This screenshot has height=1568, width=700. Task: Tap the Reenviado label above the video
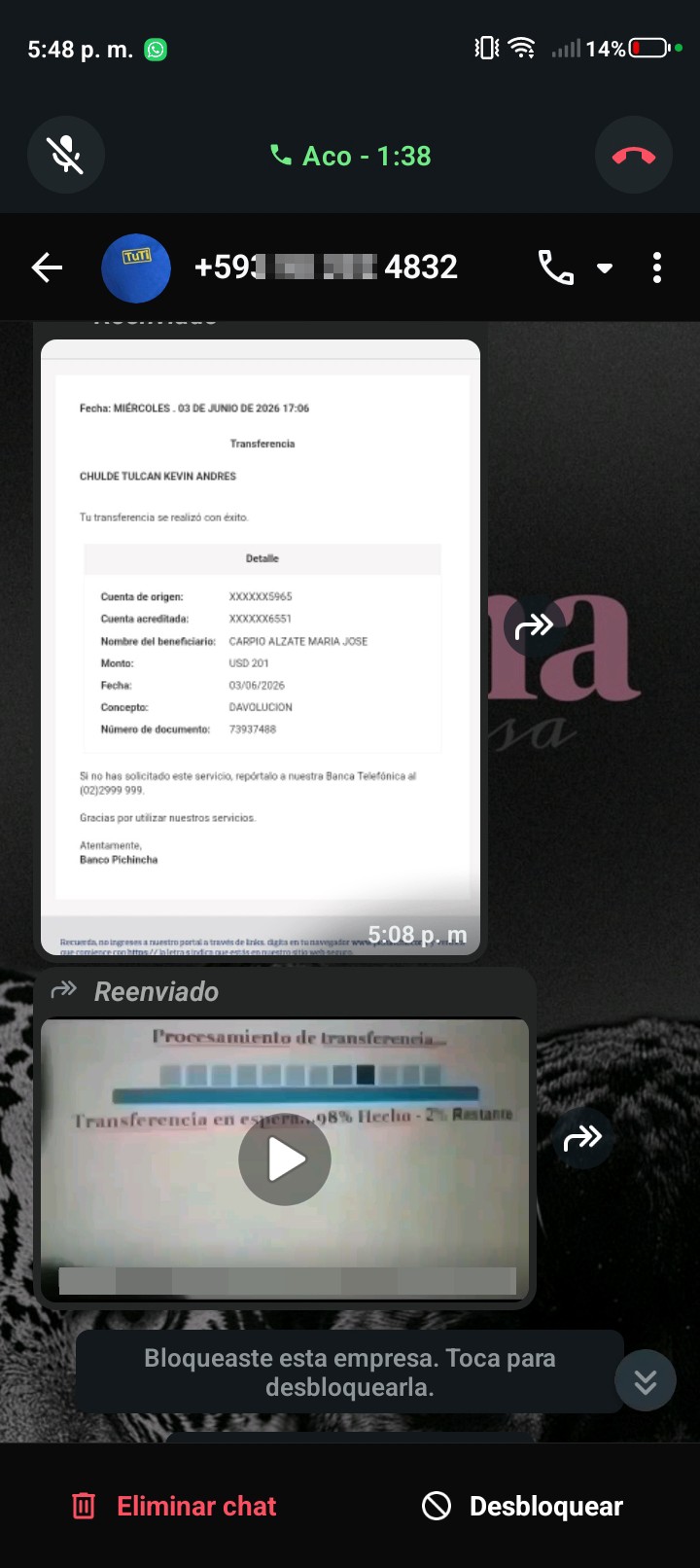click(157, 991)
